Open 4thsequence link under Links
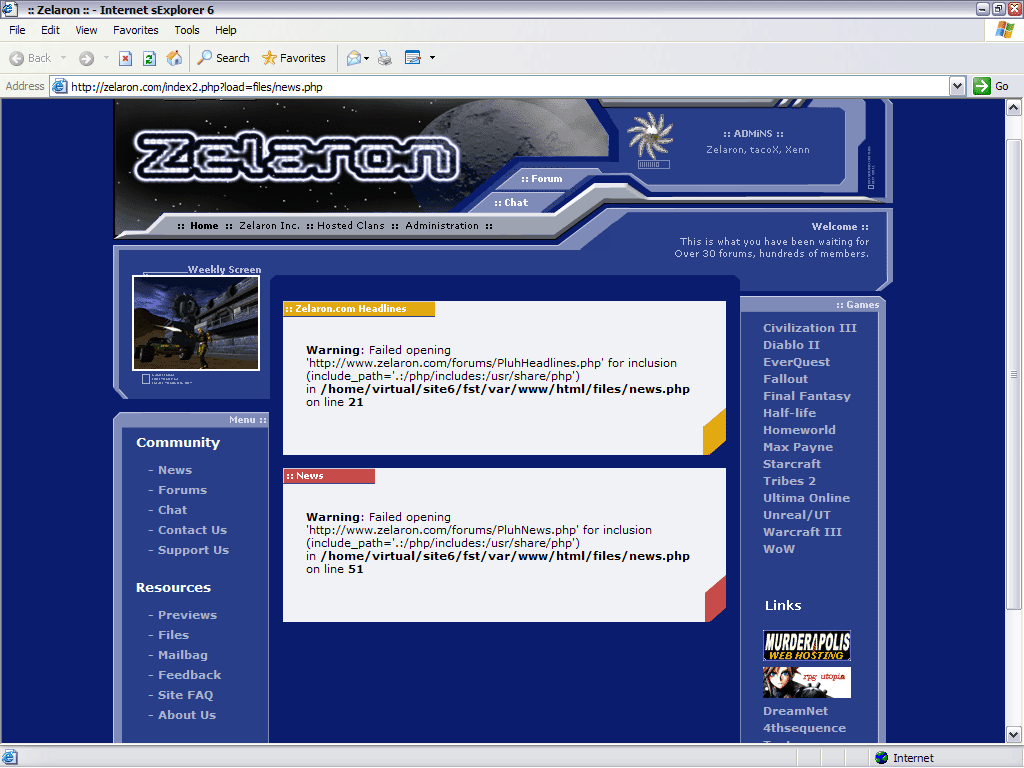 tap(805, 728)
